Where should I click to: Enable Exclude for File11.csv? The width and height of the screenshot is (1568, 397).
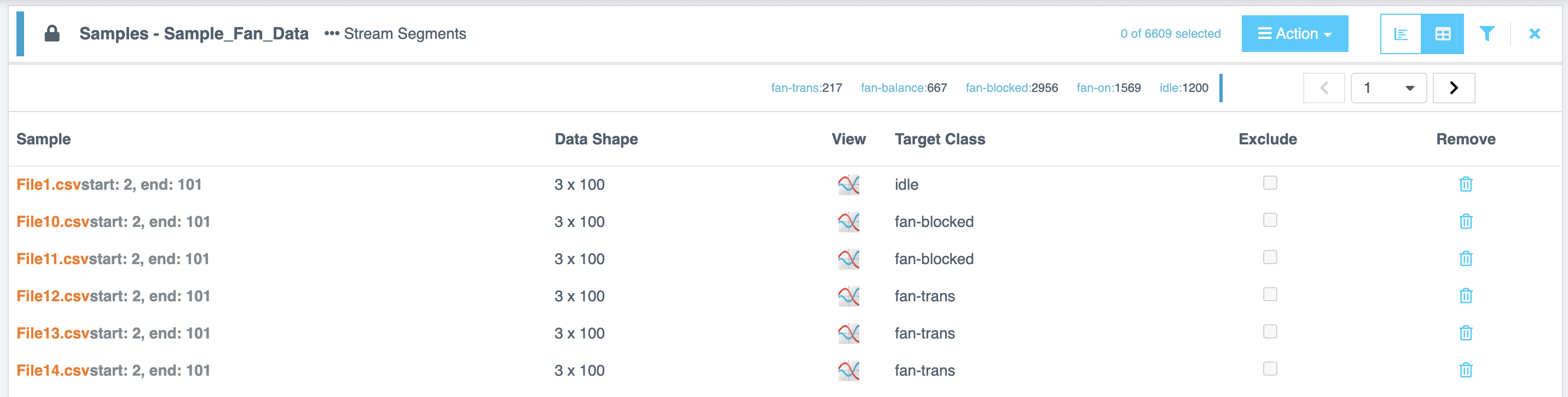pyautogui.click(x=1269, y=256)
